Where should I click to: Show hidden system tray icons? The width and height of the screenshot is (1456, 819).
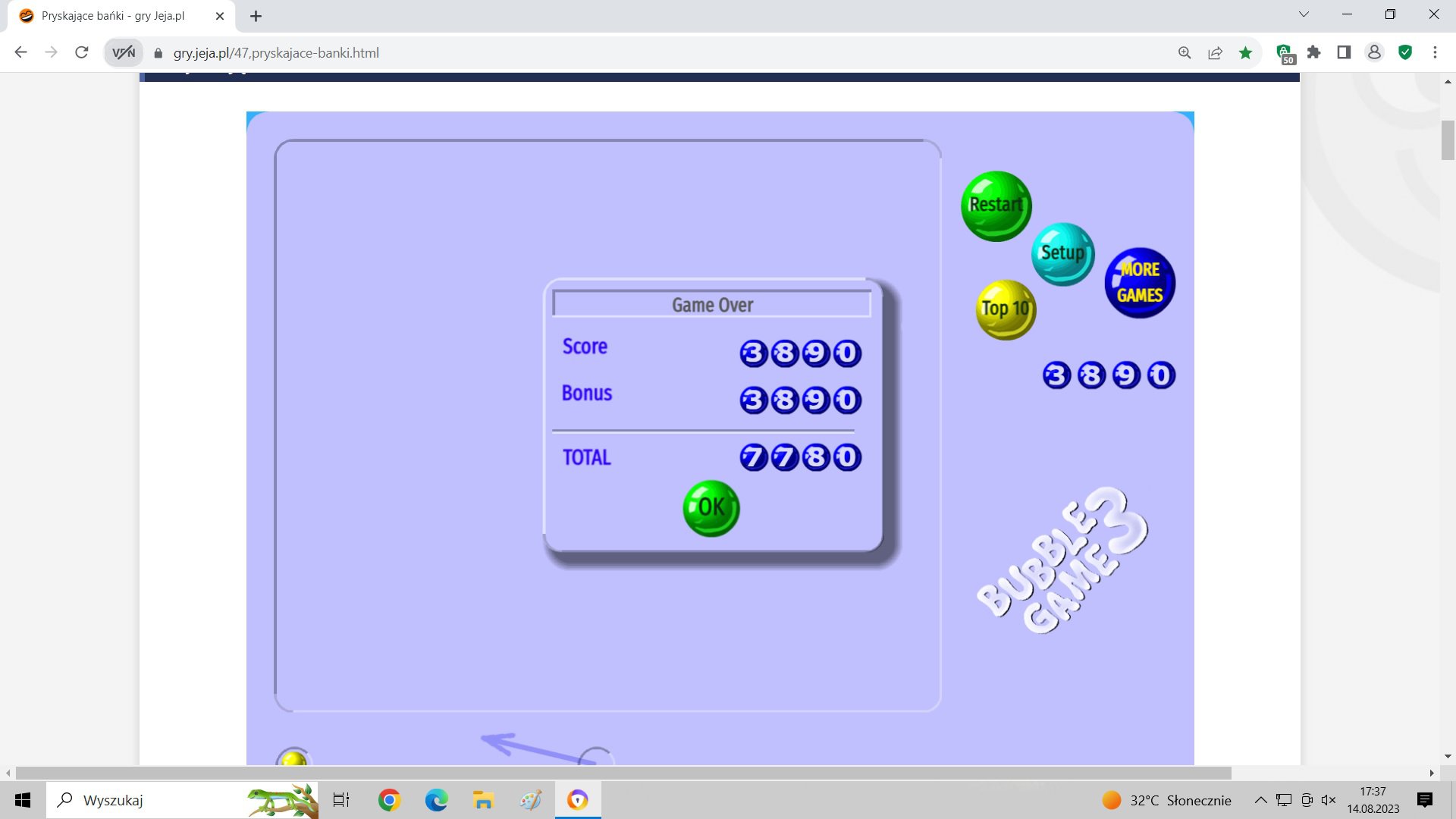(x=1260, y=800)
